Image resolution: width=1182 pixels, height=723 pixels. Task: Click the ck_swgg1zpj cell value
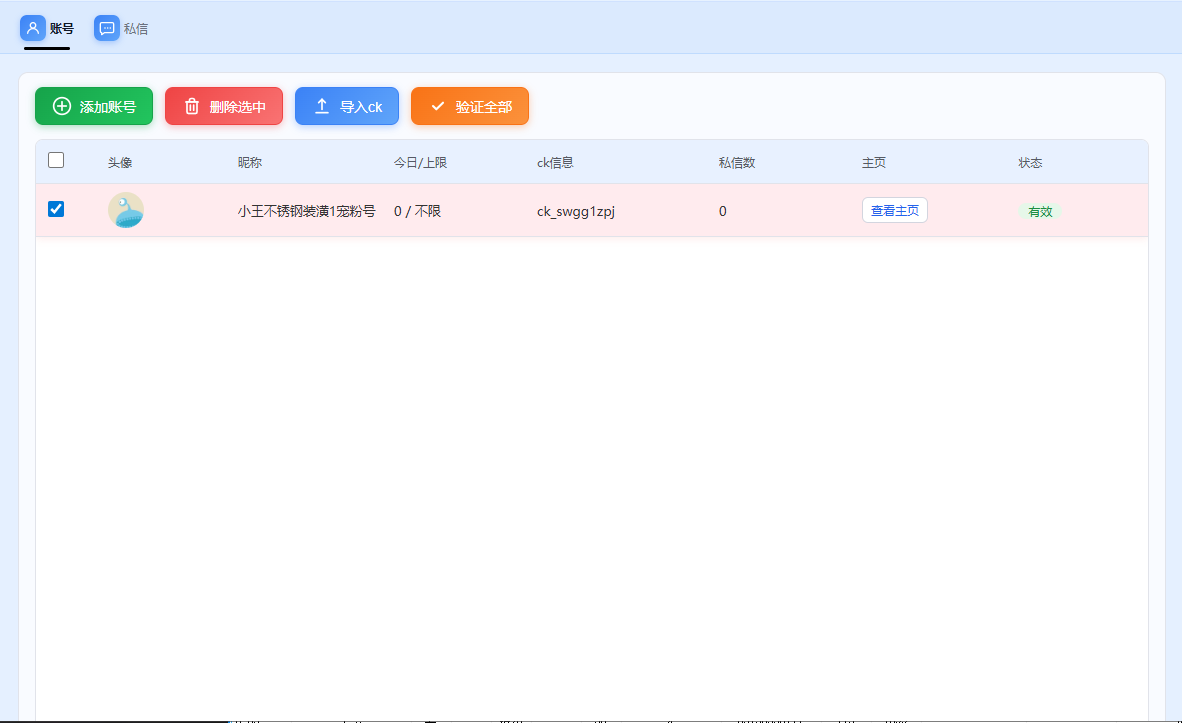click(576, 211)
